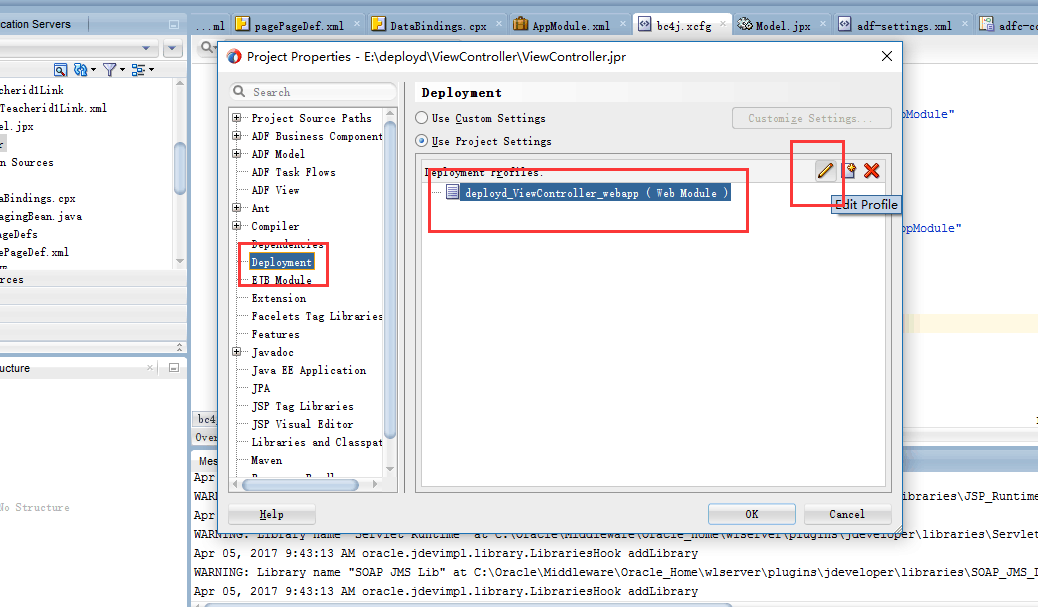The height and width of the screenshot is (607, 1038).
Task: Click the Search field in Project Properties
Action: coord(313,91)
